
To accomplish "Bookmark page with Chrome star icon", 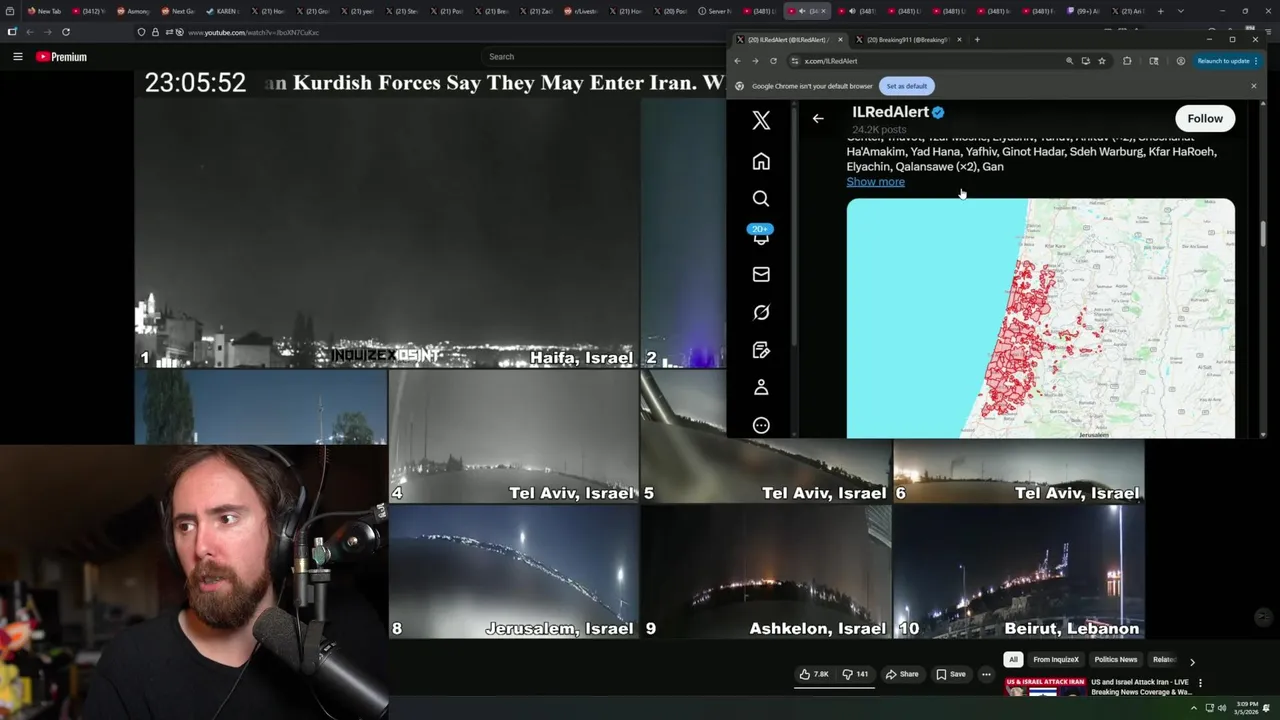I will [x=1102, y=61].
